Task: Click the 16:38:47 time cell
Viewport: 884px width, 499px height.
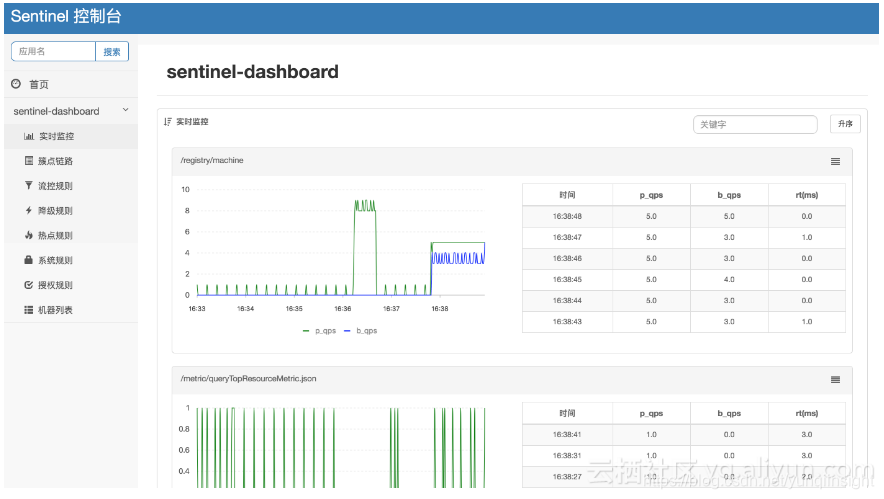Action: click(x=567, y=237)
